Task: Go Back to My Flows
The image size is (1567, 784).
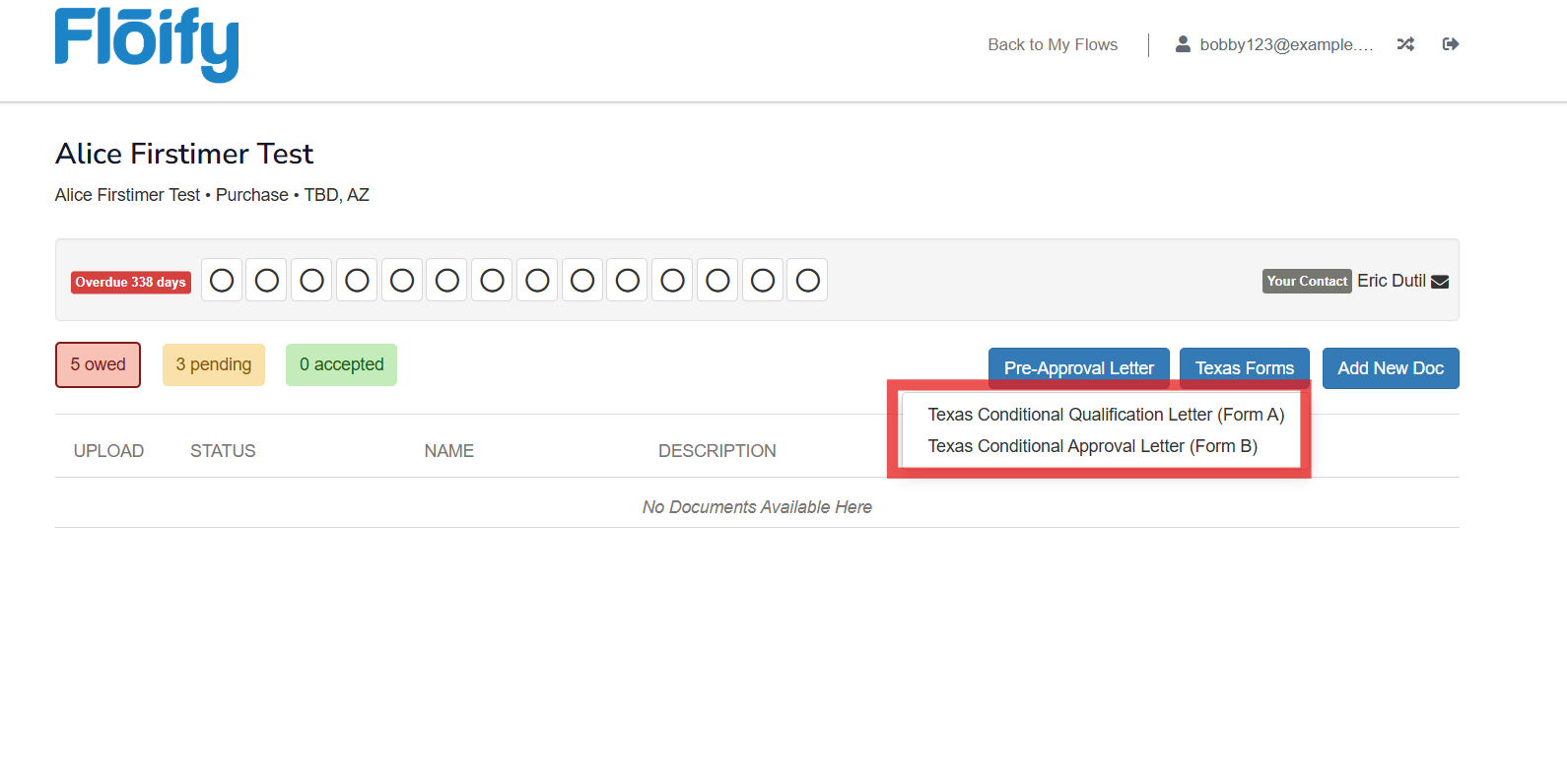Action: pos(1053,44)
